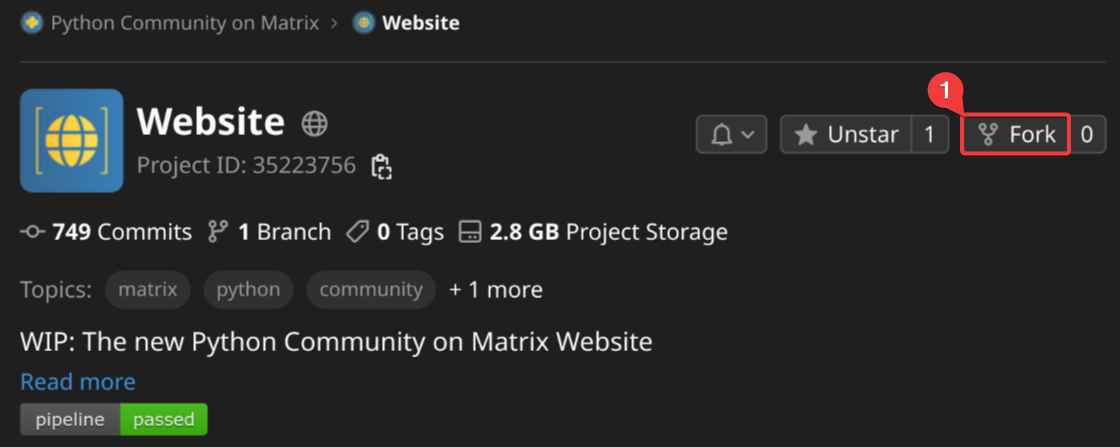Open the 0 Tags page
Image resolution: width=1120 pixels, height=447 pixels.
(394, 233)
